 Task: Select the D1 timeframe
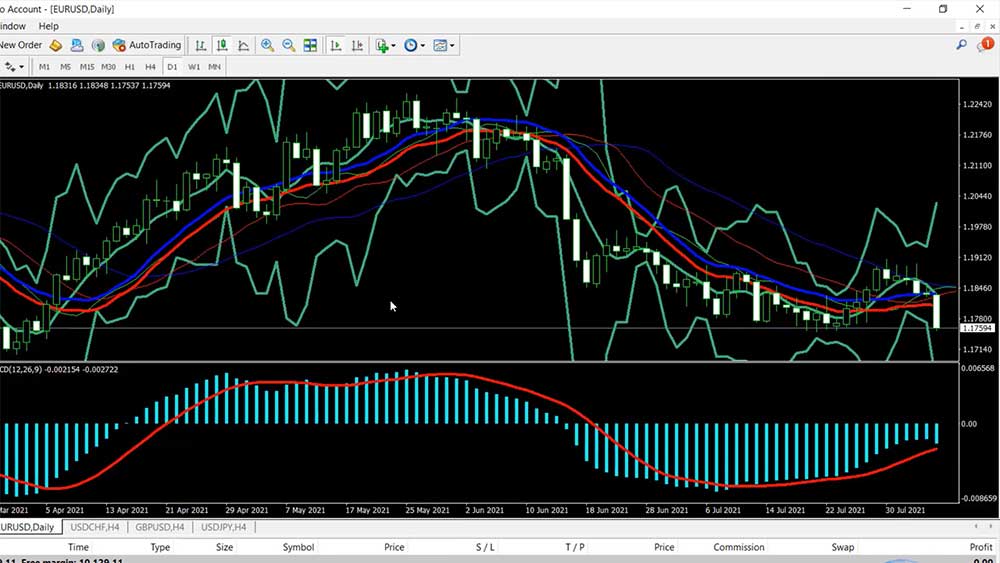coord(172,66)
